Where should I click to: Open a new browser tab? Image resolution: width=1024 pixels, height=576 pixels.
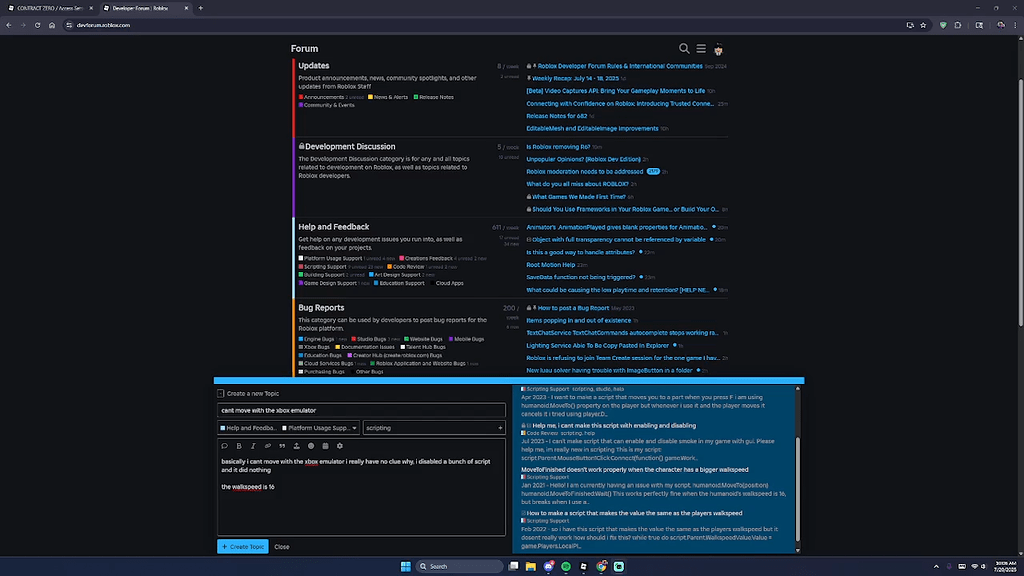coord(200,8)
